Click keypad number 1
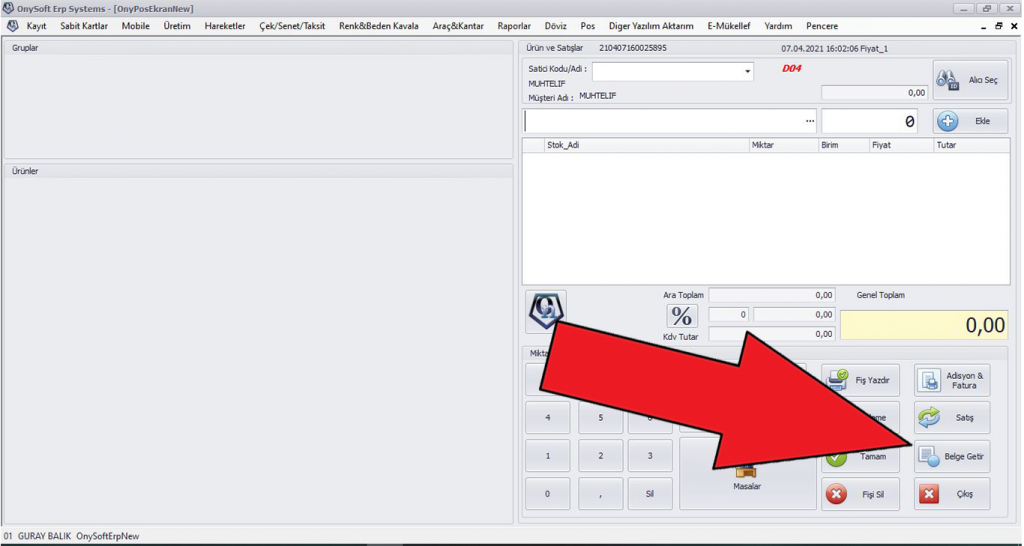The height and width of the screenshot is (546, 1024). (547, 456)
